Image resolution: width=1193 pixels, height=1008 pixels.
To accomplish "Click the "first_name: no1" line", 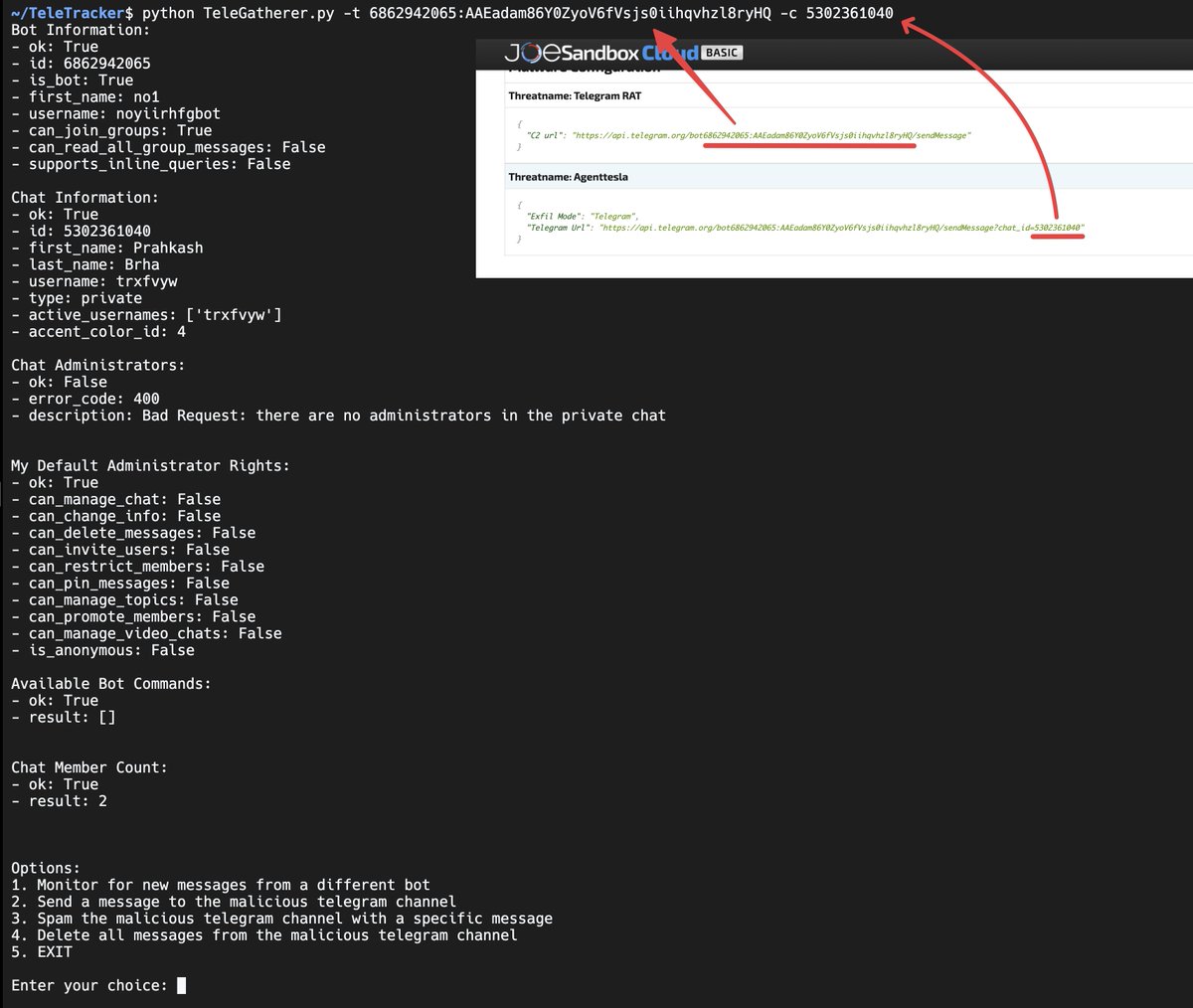I will 85,97.
